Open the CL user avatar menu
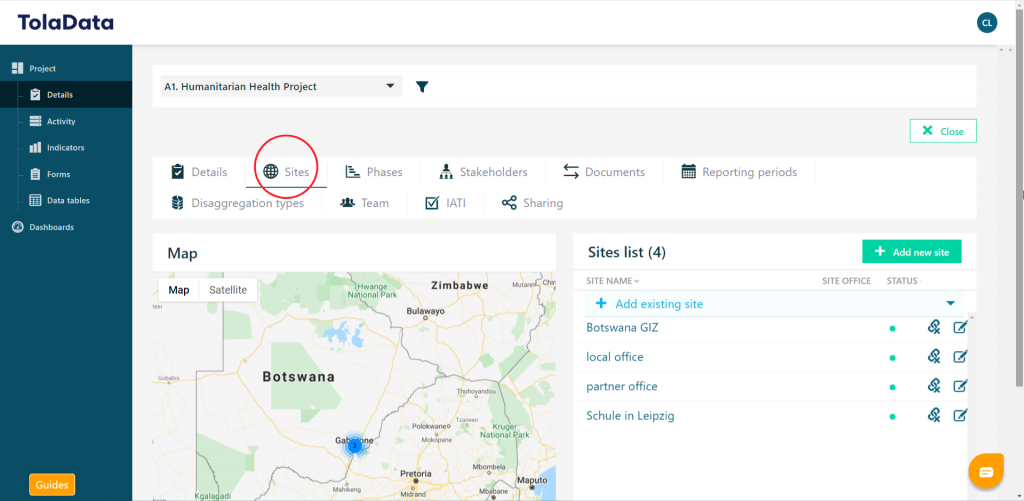This screenshot has width=1024, height=501. [987, 23]
